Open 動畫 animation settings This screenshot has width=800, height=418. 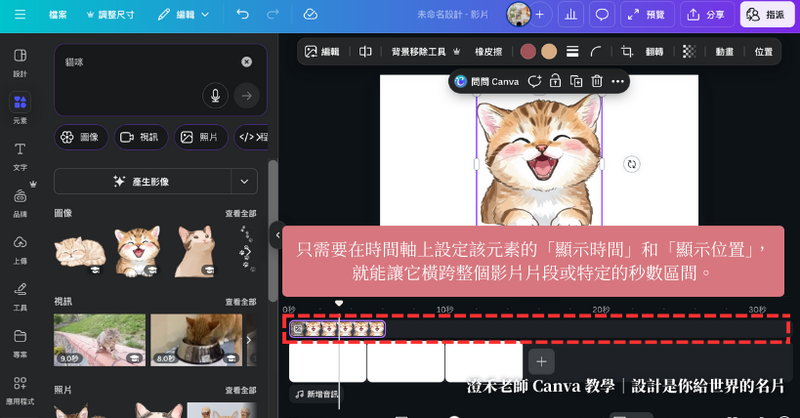tap(724, 52)
